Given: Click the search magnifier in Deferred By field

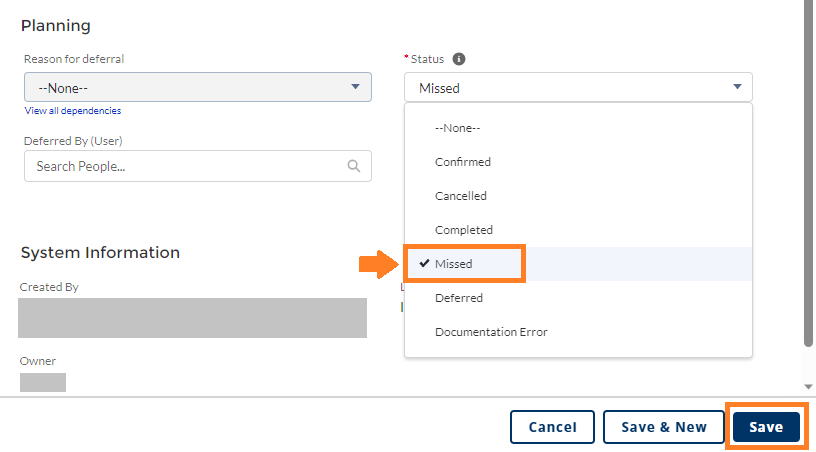Looking at the screenshot, I should [354, 167].
